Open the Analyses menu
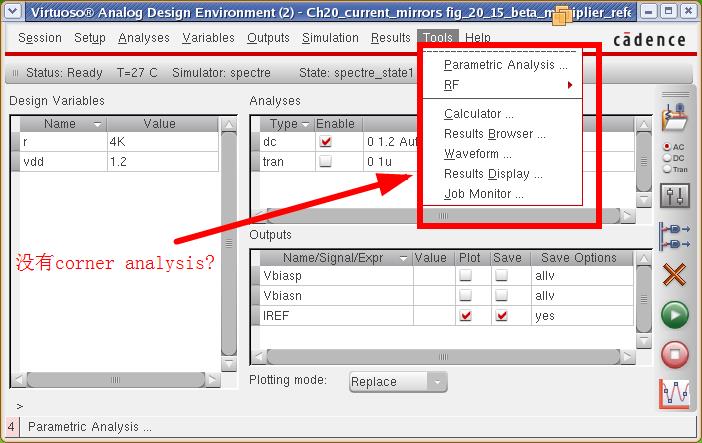 (x=144, y=38)
